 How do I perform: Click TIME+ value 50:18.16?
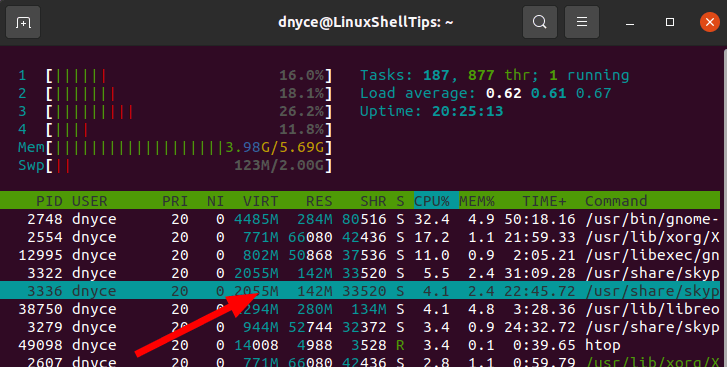click(x=540, y=219)
